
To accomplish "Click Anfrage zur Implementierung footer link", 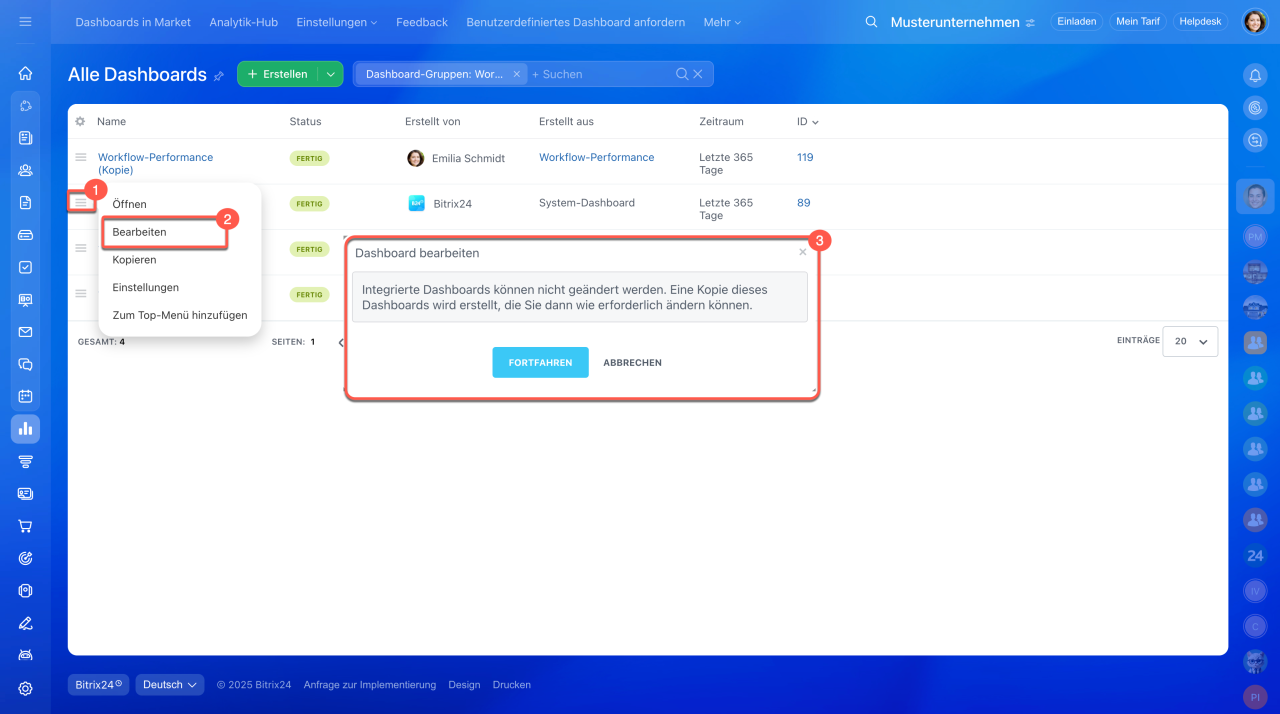I will tap(370, 685).
